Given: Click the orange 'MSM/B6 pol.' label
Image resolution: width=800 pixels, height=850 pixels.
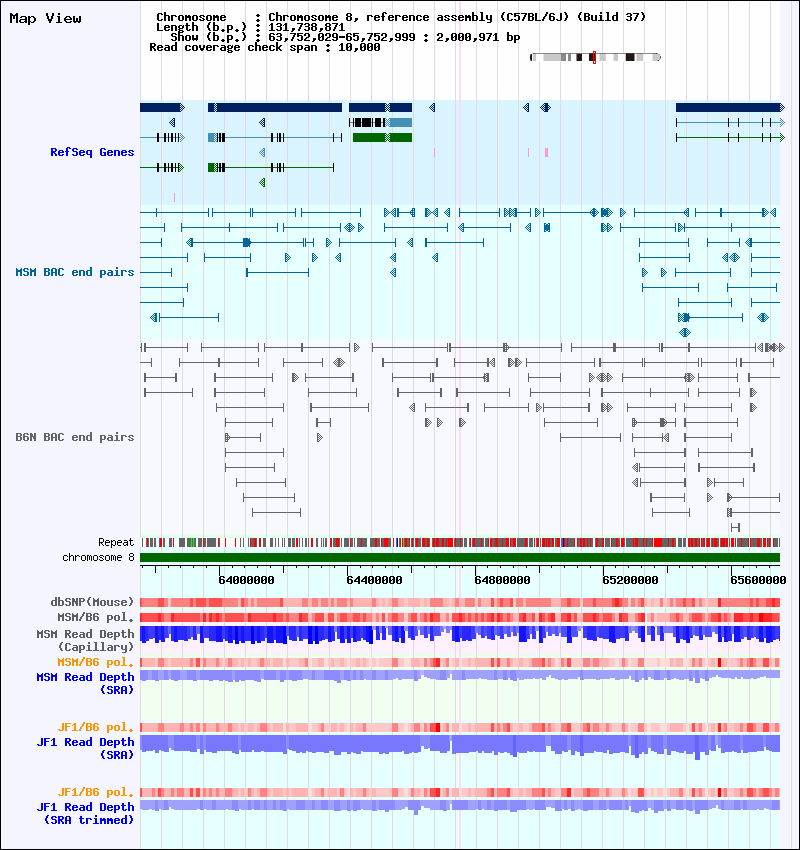Looking at the screenshot, I should (x=95, y=662).
